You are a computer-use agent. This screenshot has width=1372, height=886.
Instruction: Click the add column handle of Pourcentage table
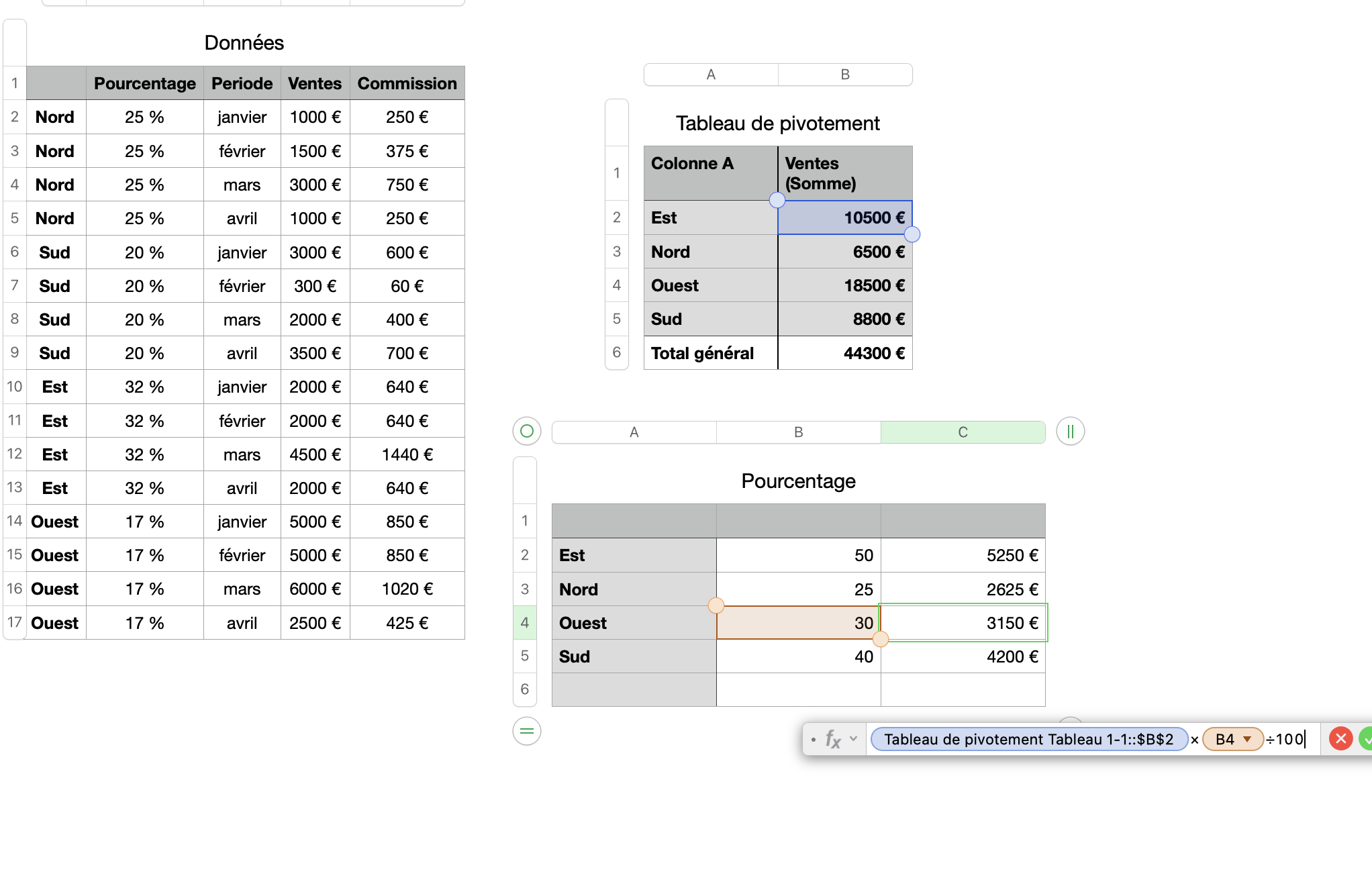[x=1070, y=431]
